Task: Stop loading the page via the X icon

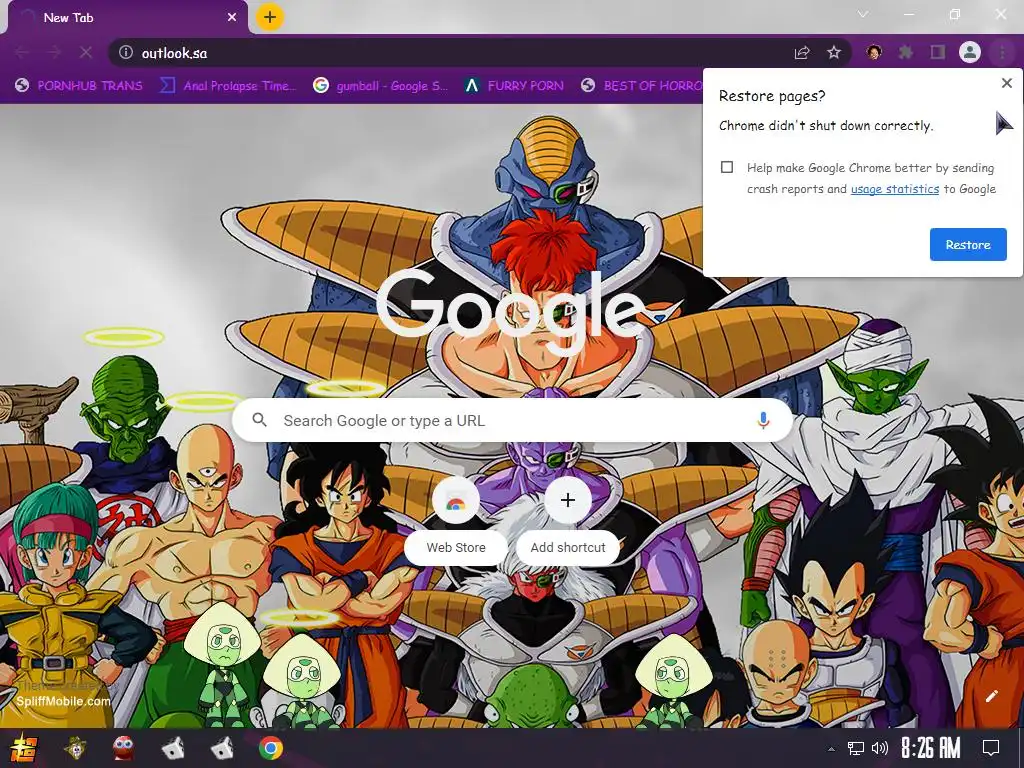Action: pyautogui.click(x=86, y=52)
